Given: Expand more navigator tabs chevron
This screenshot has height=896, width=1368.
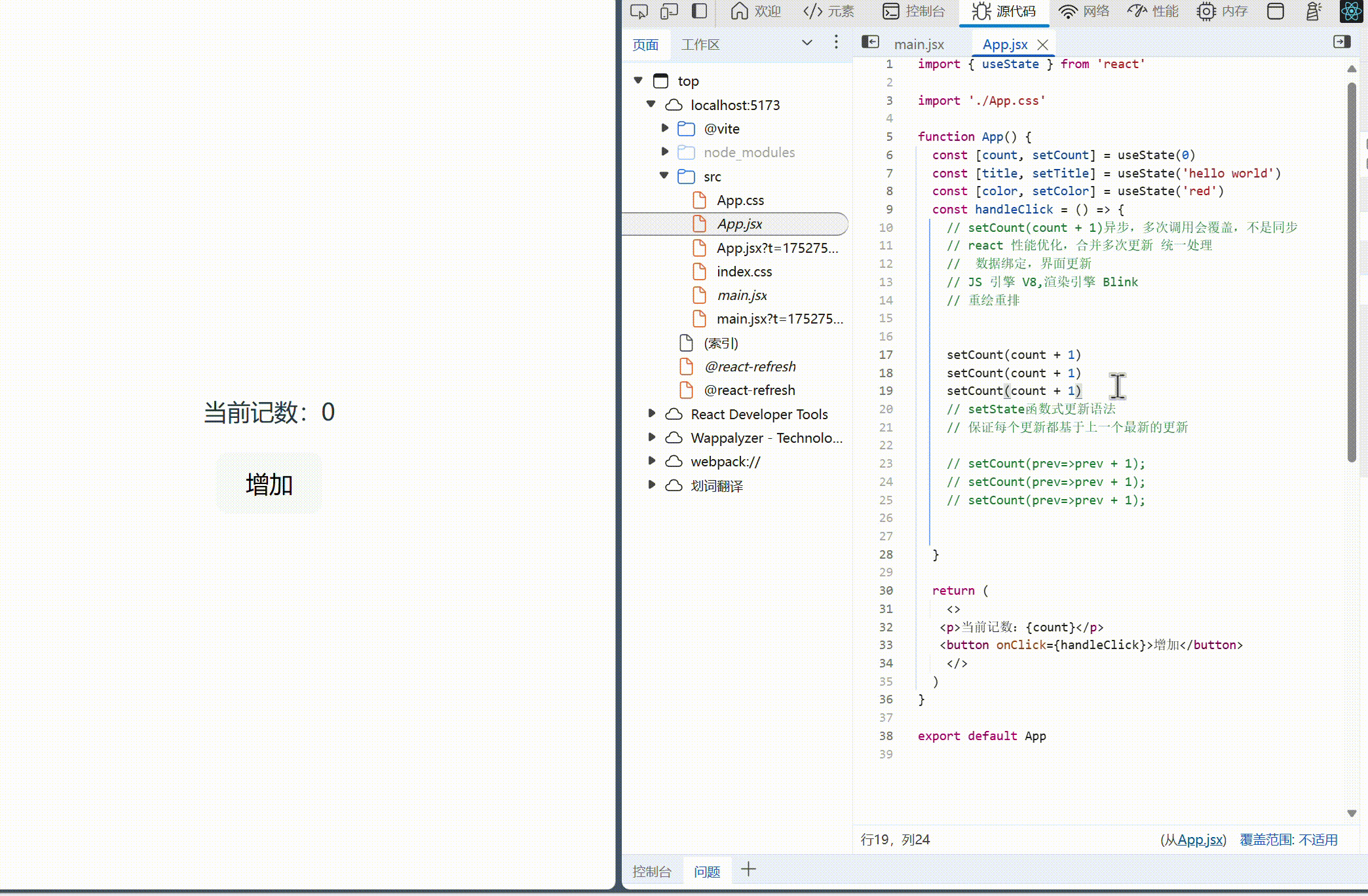Looking at the screenshot, I should click(x=807, y=43).
